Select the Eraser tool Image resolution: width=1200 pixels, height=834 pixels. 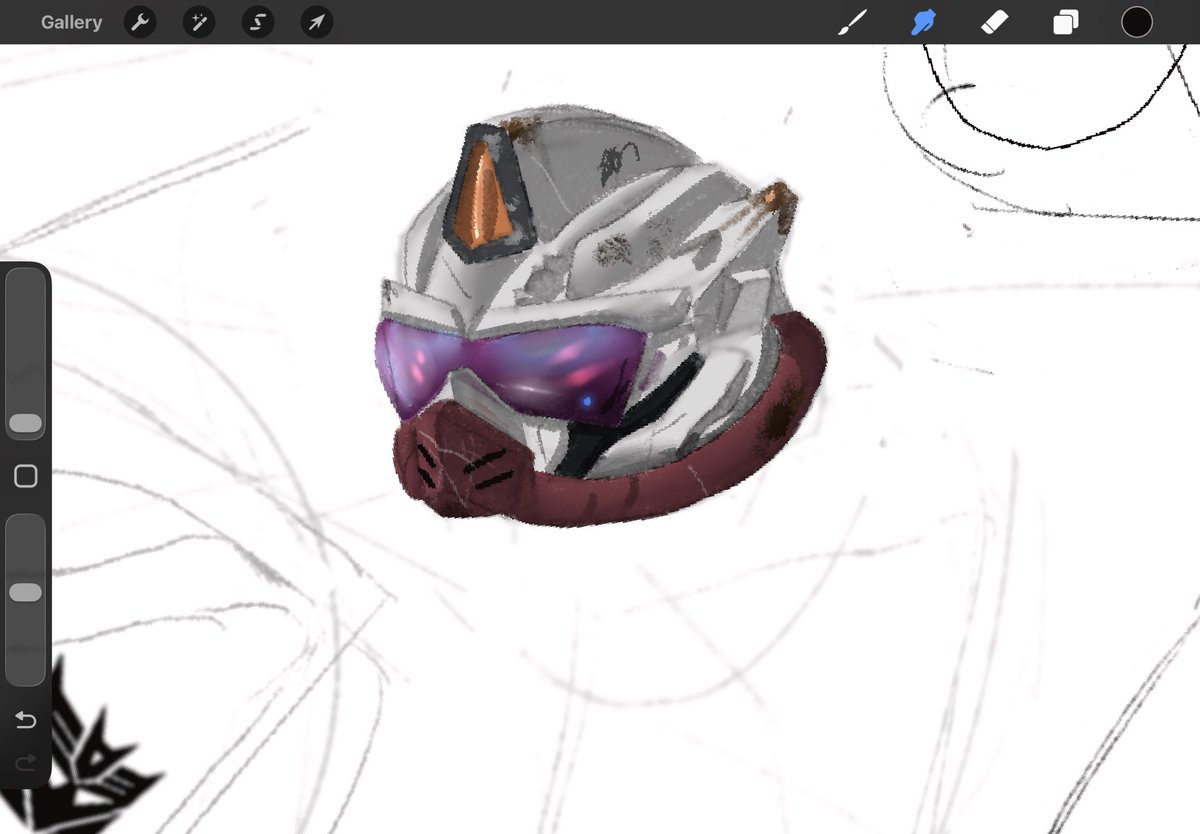995,22
